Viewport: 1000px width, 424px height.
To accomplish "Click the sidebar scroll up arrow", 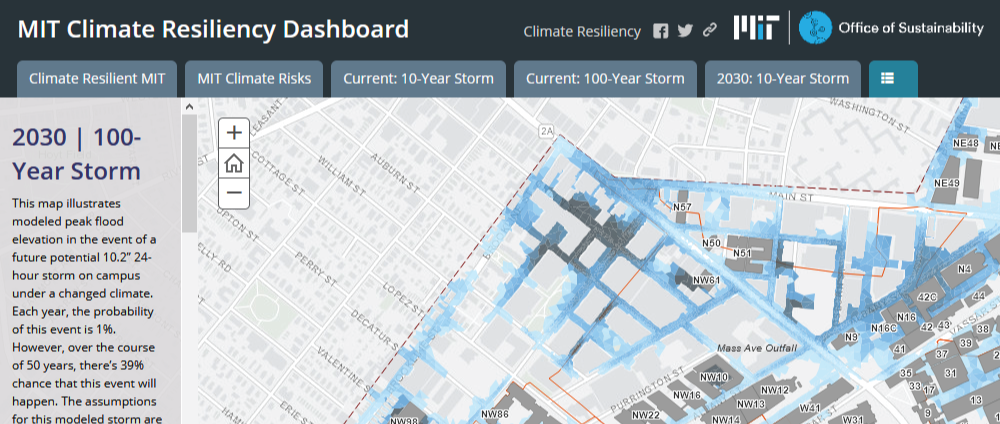I will (x=189, y=107).
